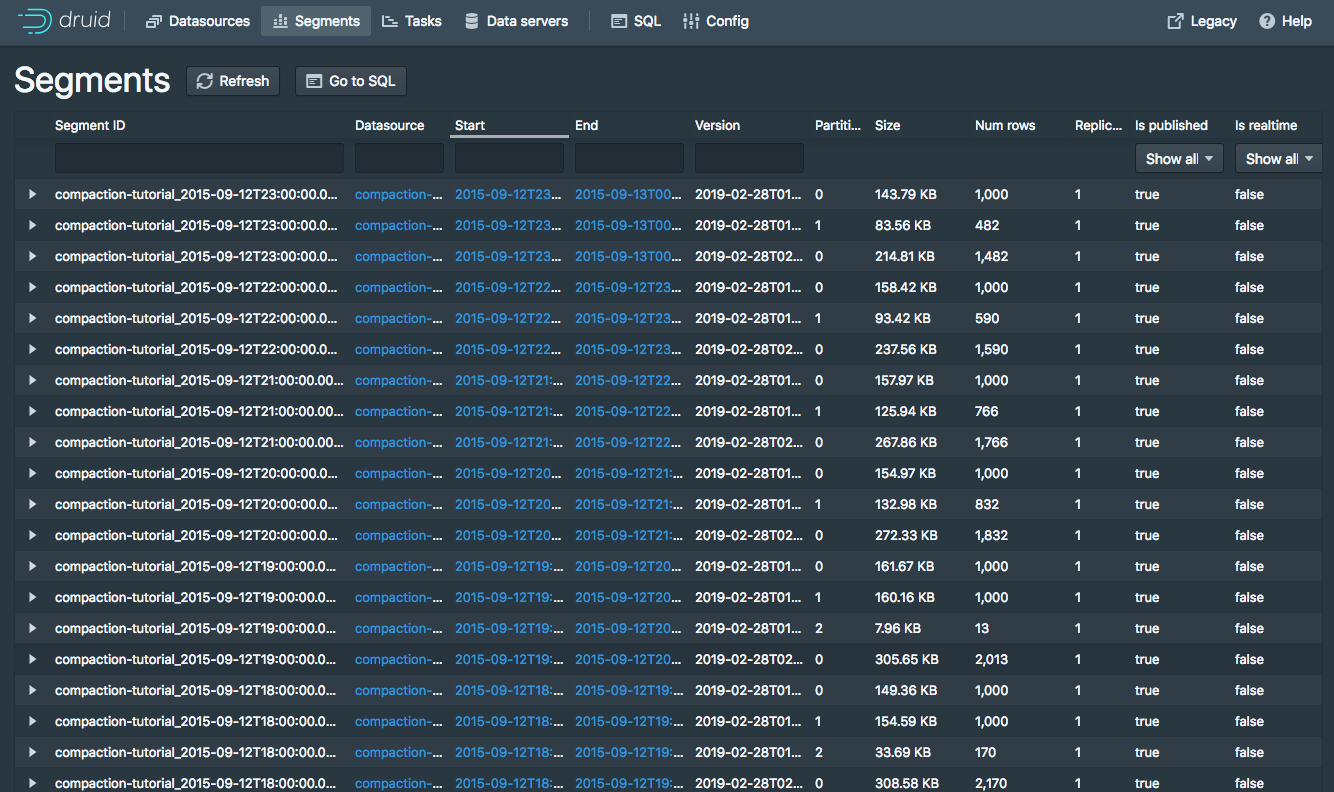Expand the 7.96 KB segment row
This screenshot has width=1334, height=792.
point(32,628)
